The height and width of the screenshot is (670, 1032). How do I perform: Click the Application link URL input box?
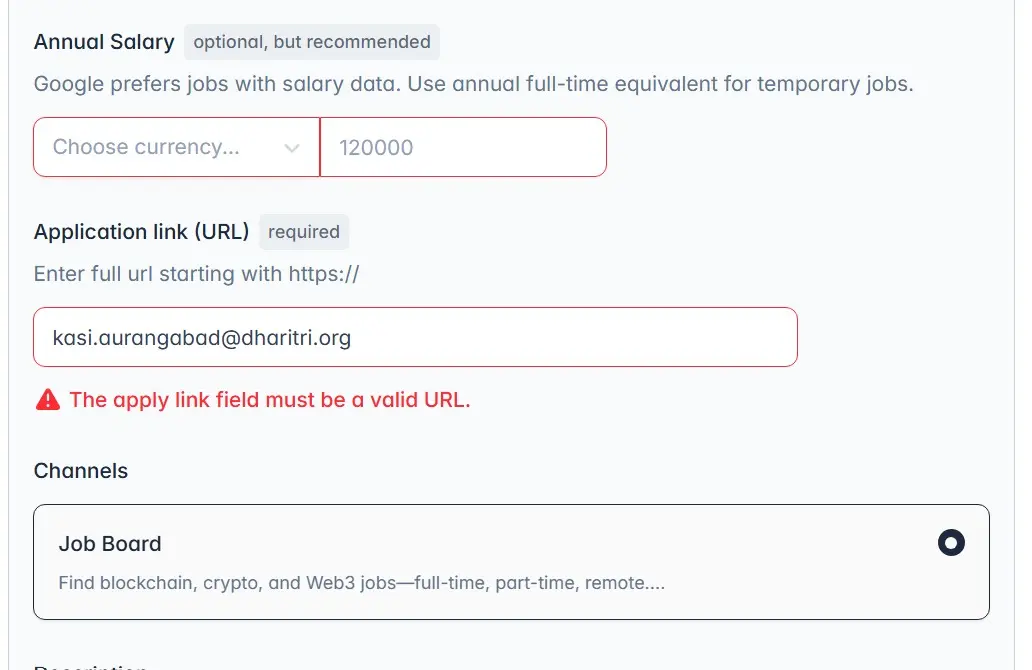[415, 337]
